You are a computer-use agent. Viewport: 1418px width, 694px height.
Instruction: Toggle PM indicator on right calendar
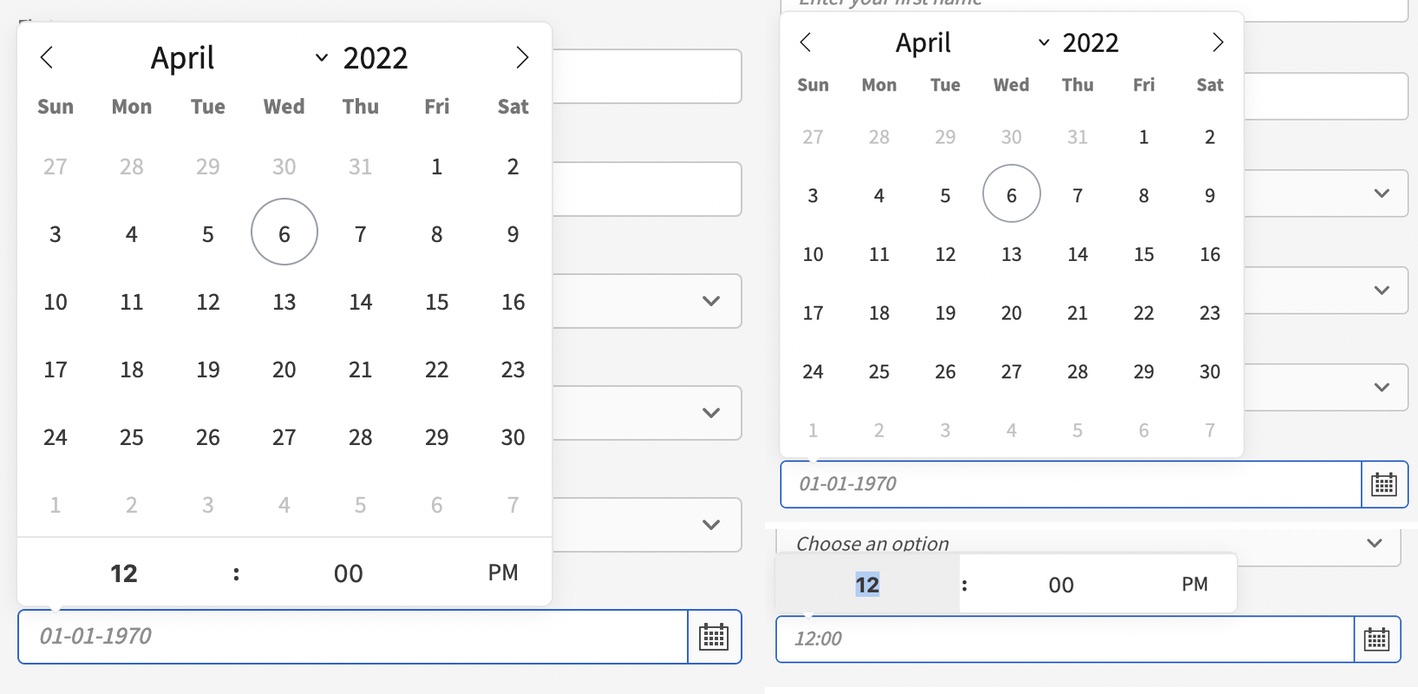click(1195, 584)
